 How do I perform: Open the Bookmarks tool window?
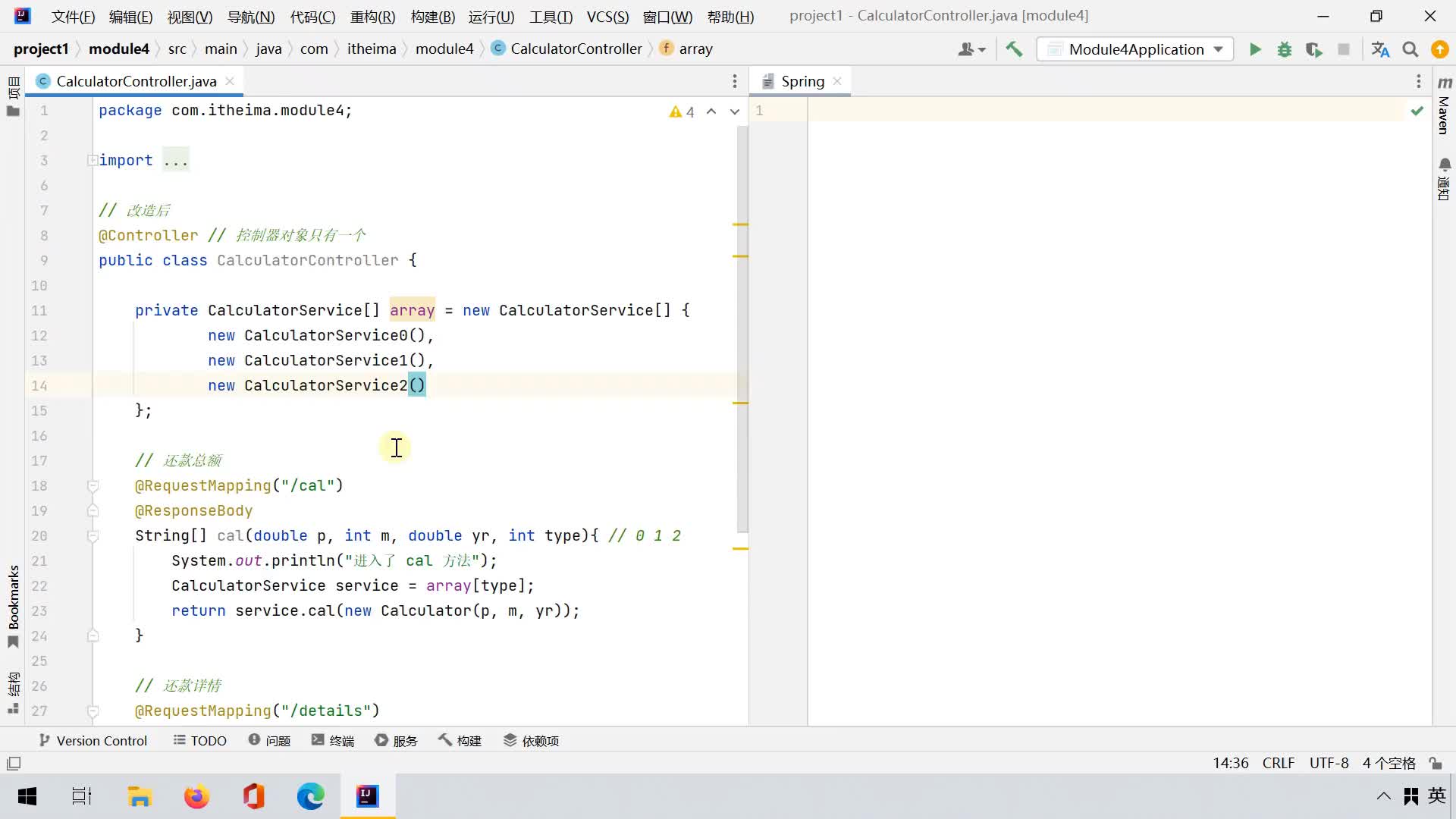pyautogui.click(x=13, y=607)
